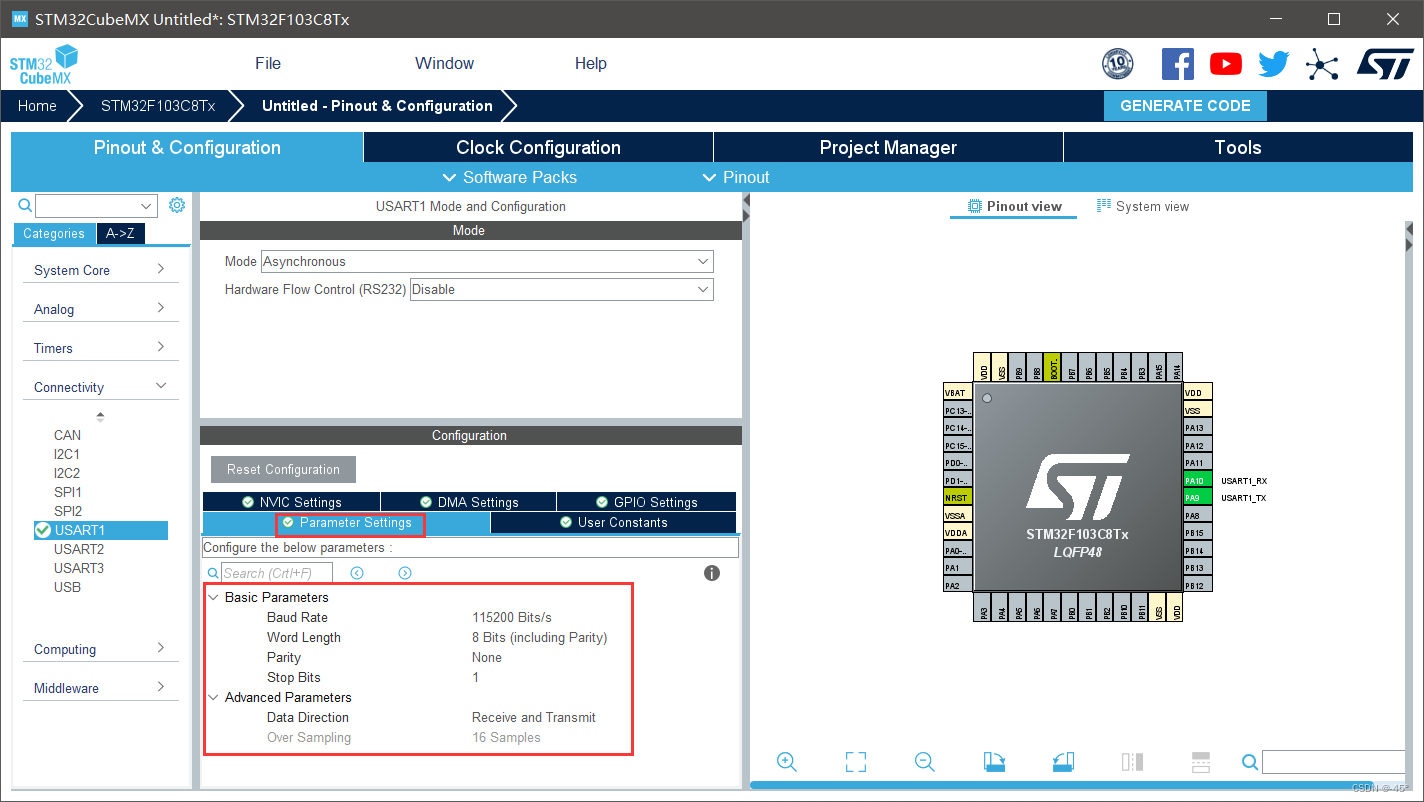The image size is (1424, 802).
Task: Click the pin search input field
Action: pyautogui.click(x=1334, y=762)
